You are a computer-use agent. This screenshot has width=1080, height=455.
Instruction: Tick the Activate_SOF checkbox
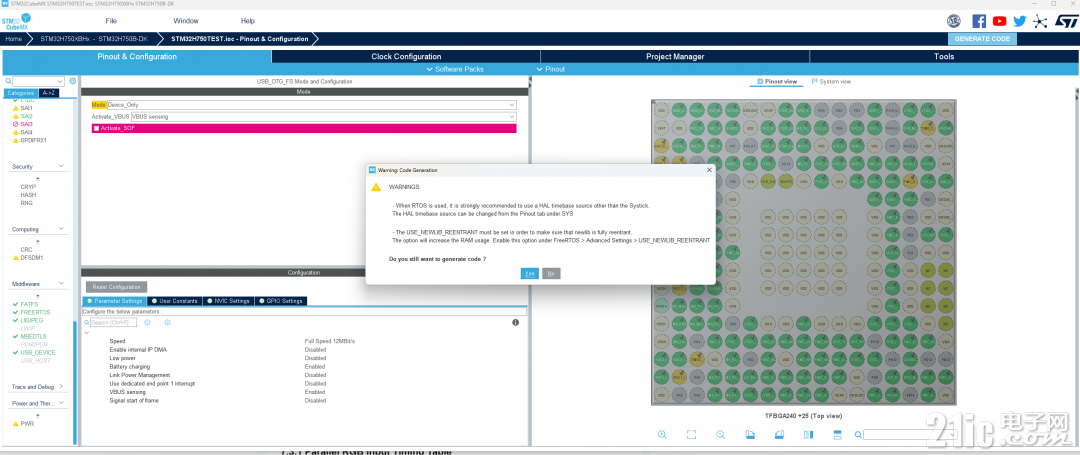(96, 128)
